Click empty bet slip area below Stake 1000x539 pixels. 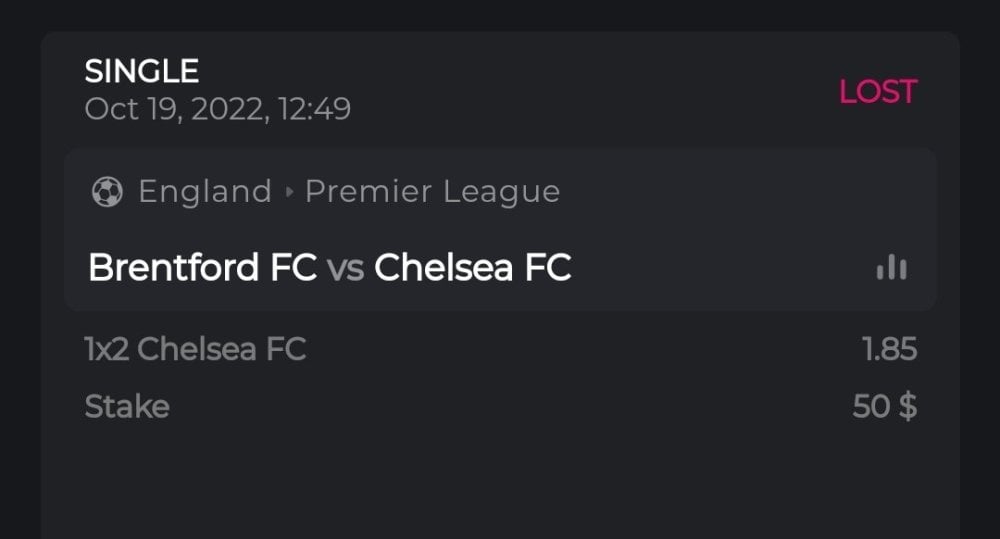[500, 480]
